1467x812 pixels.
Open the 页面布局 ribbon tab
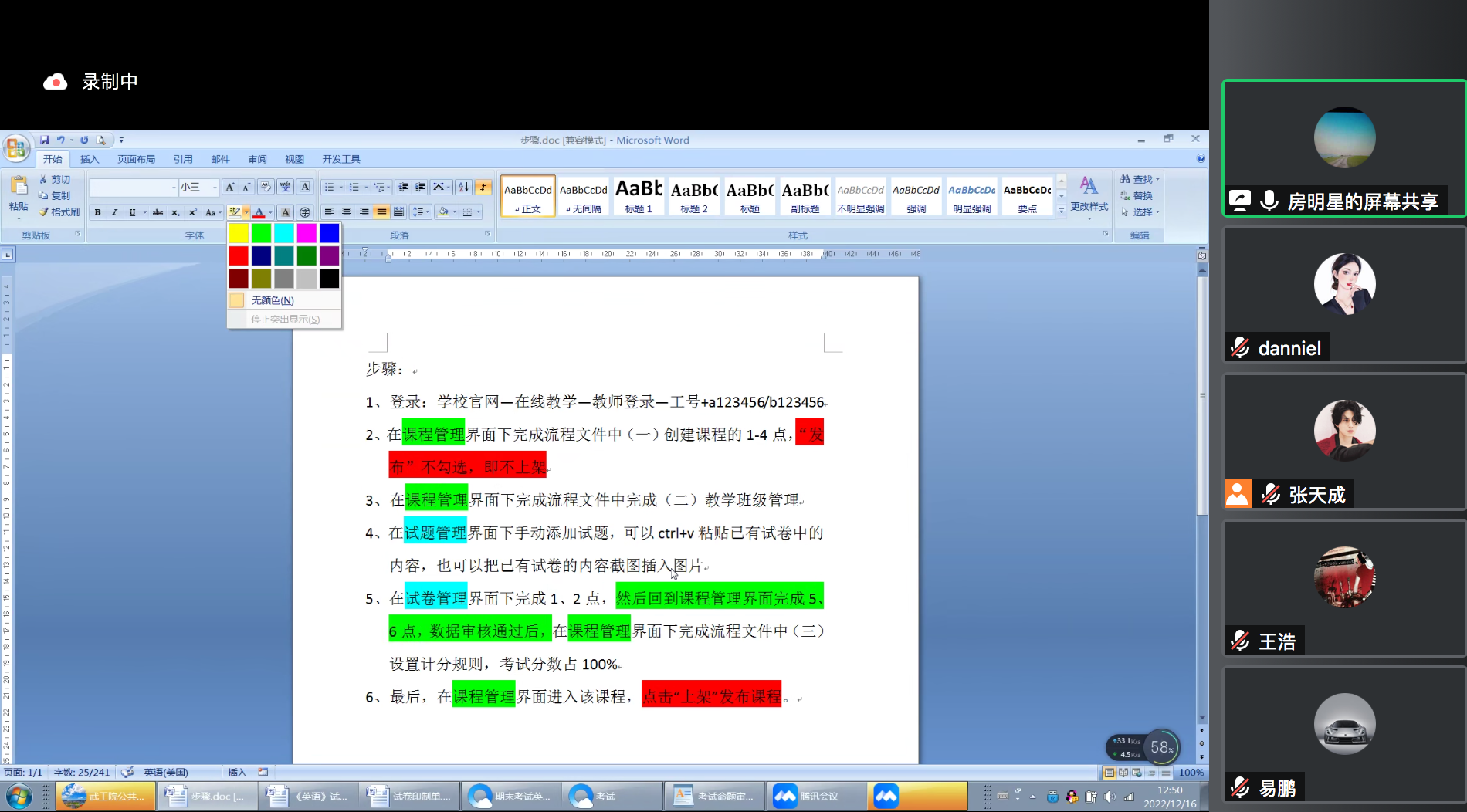click(x=136, y=159)
